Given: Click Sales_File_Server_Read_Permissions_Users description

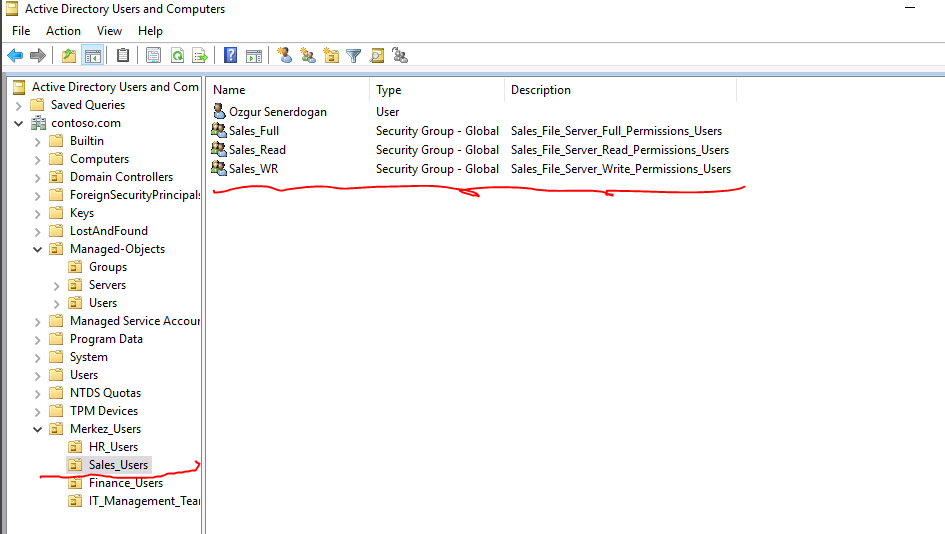Looking at the screenshot, I should (x=620, y=149).
